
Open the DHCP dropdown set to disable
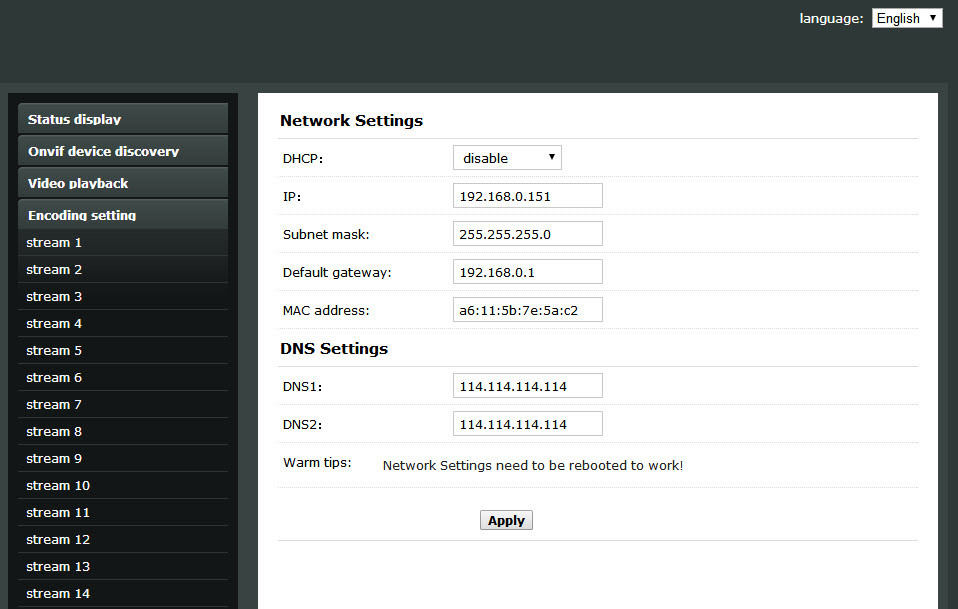coord(507,158)
